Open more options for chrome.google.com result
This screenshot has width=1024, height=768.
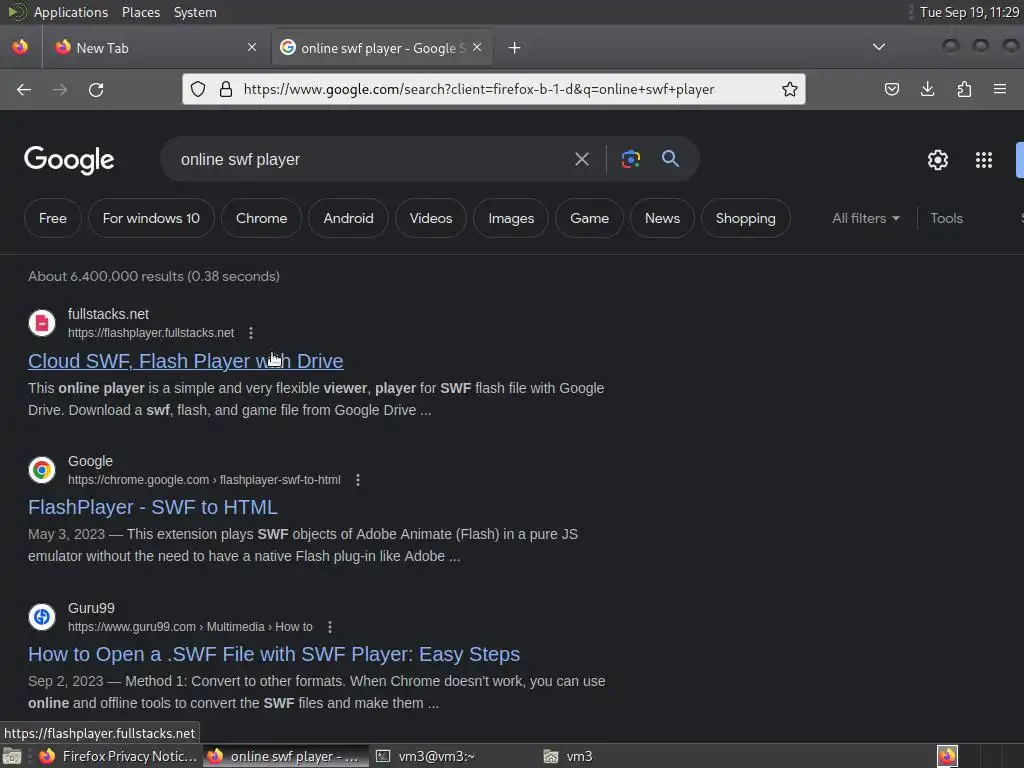[358, 480]
